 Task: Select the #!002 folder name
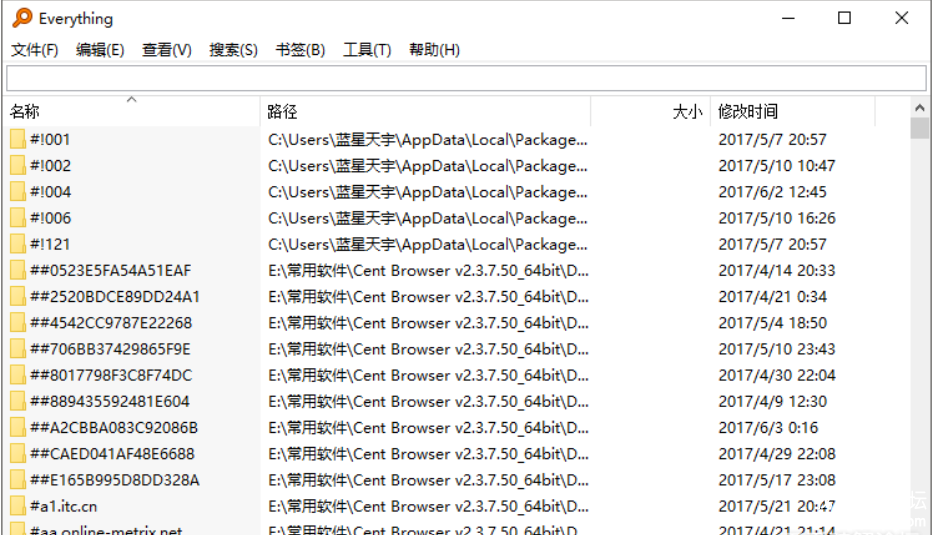click(x=51, y=165)
